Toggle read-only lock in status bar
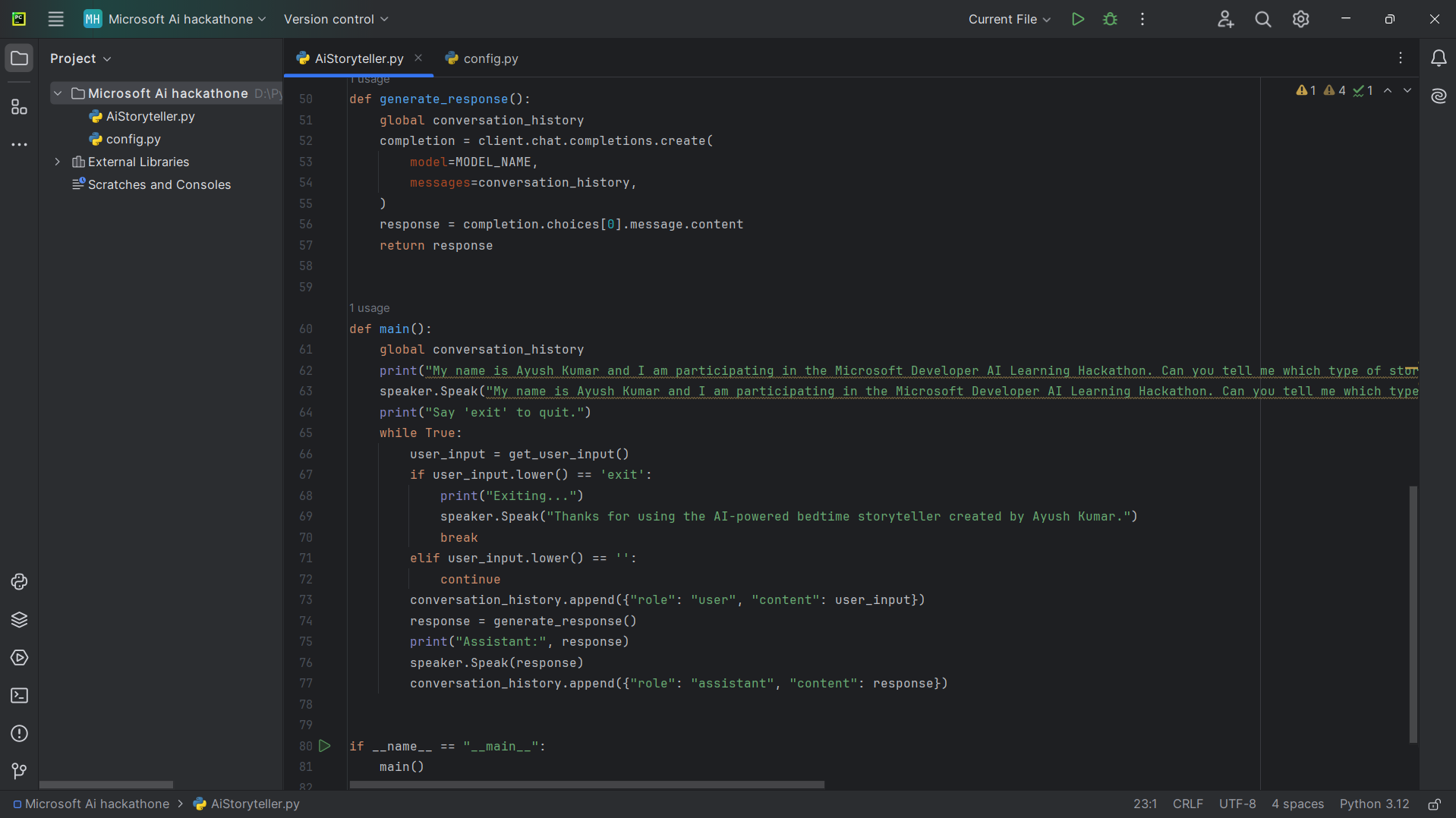The height and width of the screenshot is (818, 1456). point(1434,804)
